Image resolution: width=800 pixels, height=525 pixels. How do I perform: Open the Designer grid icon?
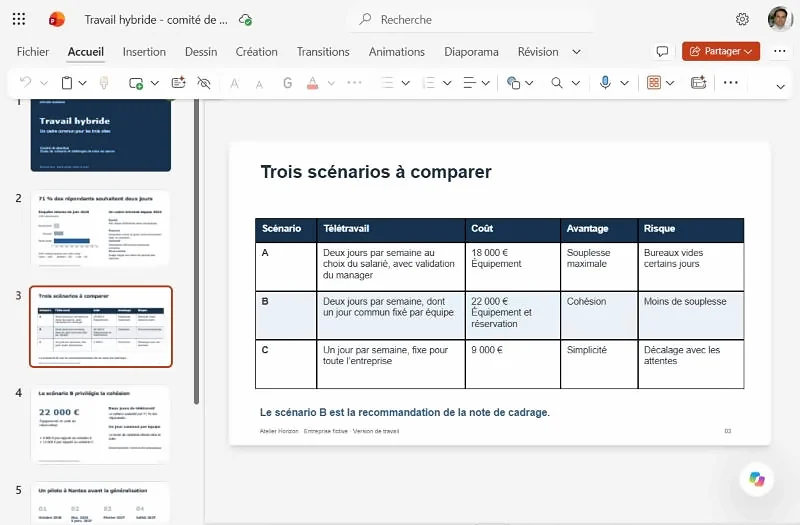coord(654,83)
